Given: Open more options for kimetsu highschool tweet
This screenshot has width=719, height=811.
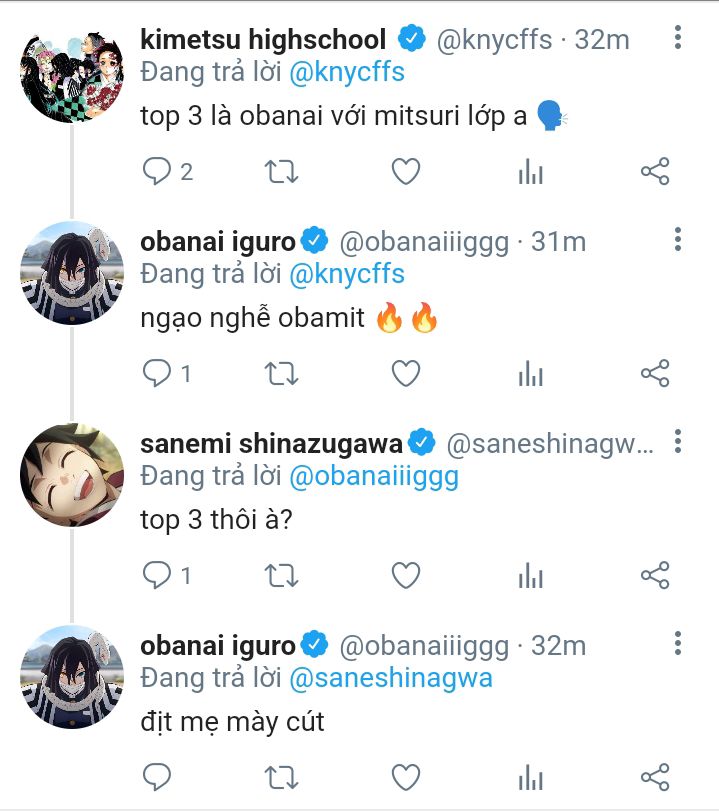Looking at the screenshot, I should click(x=678, y=39).
